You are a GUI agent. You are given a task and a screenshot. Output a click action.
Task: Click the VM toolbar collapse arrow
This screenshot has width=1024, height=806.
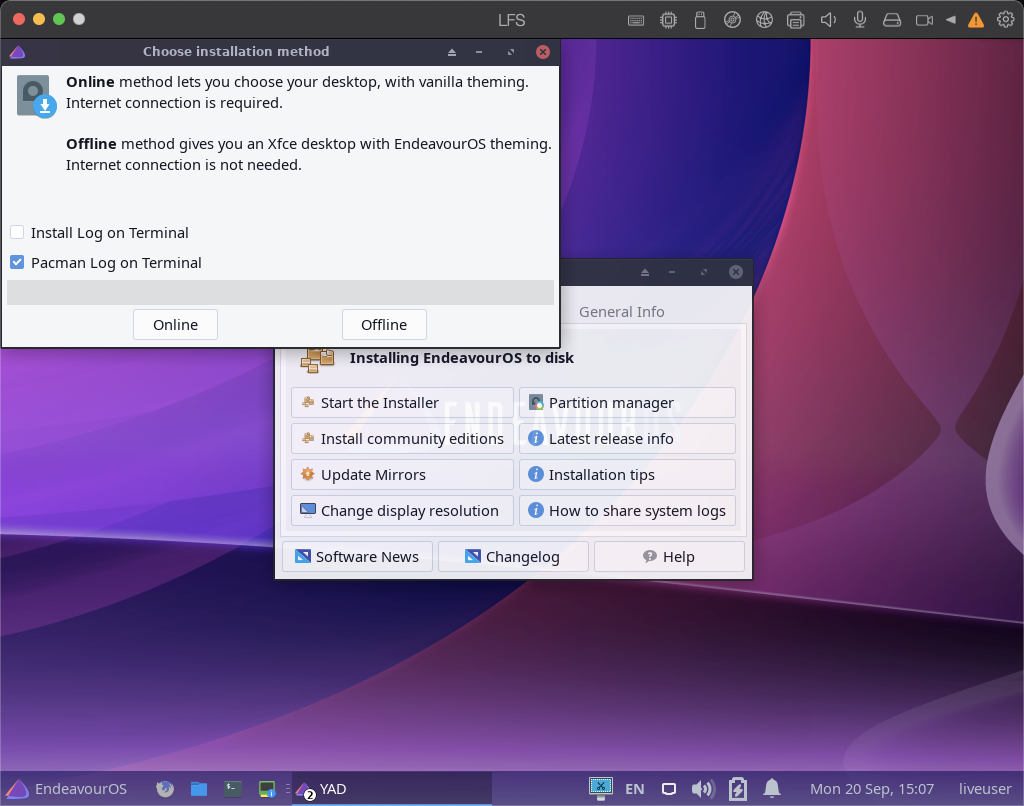click(x=951, y=20)
